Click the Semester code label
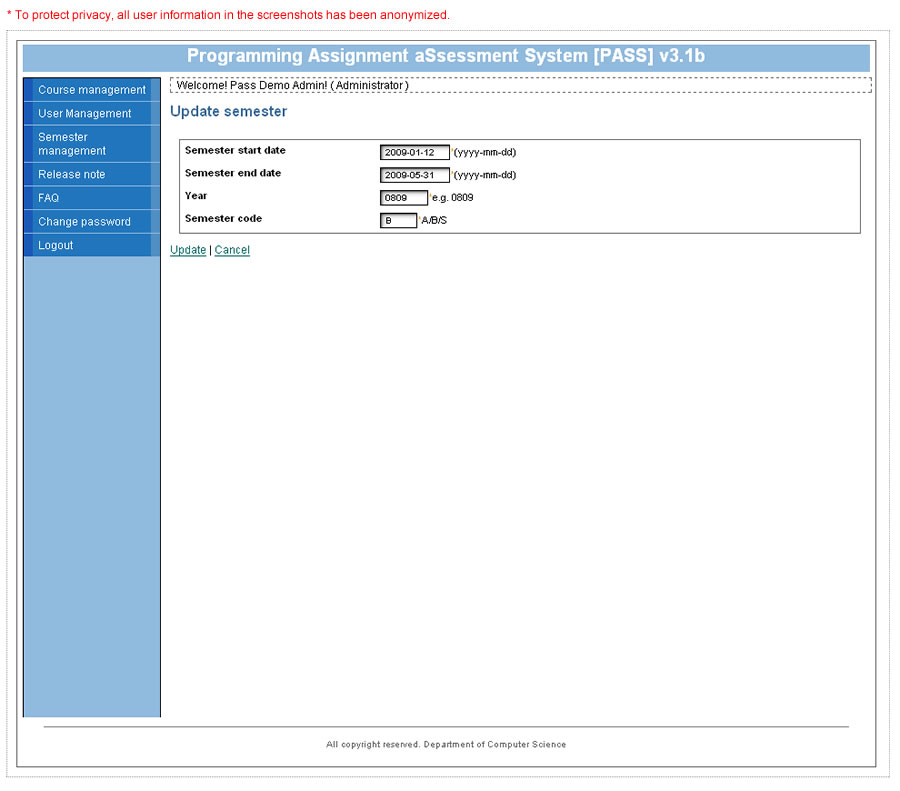Image resolution: width=900 pixels, height=791 pixels. coord(223,219)
